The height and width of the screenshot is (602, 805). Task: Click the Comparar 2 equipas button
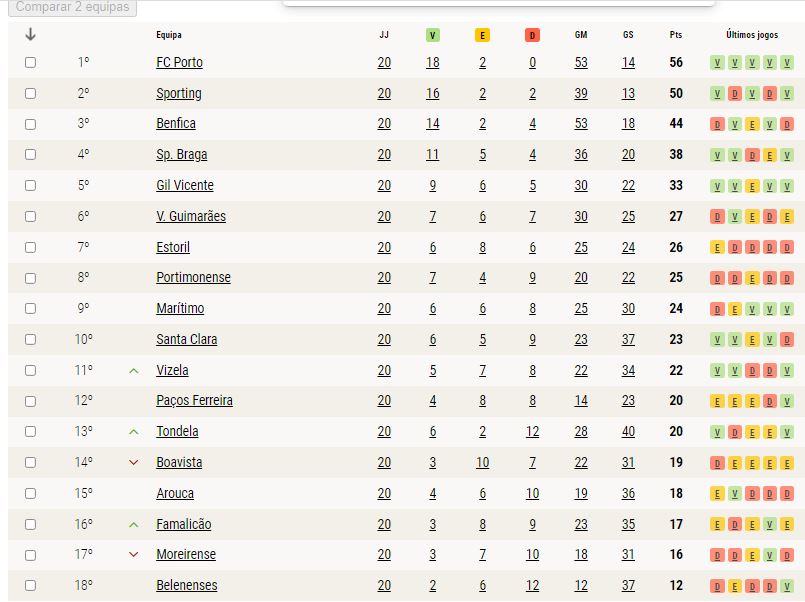pos(72,7)
